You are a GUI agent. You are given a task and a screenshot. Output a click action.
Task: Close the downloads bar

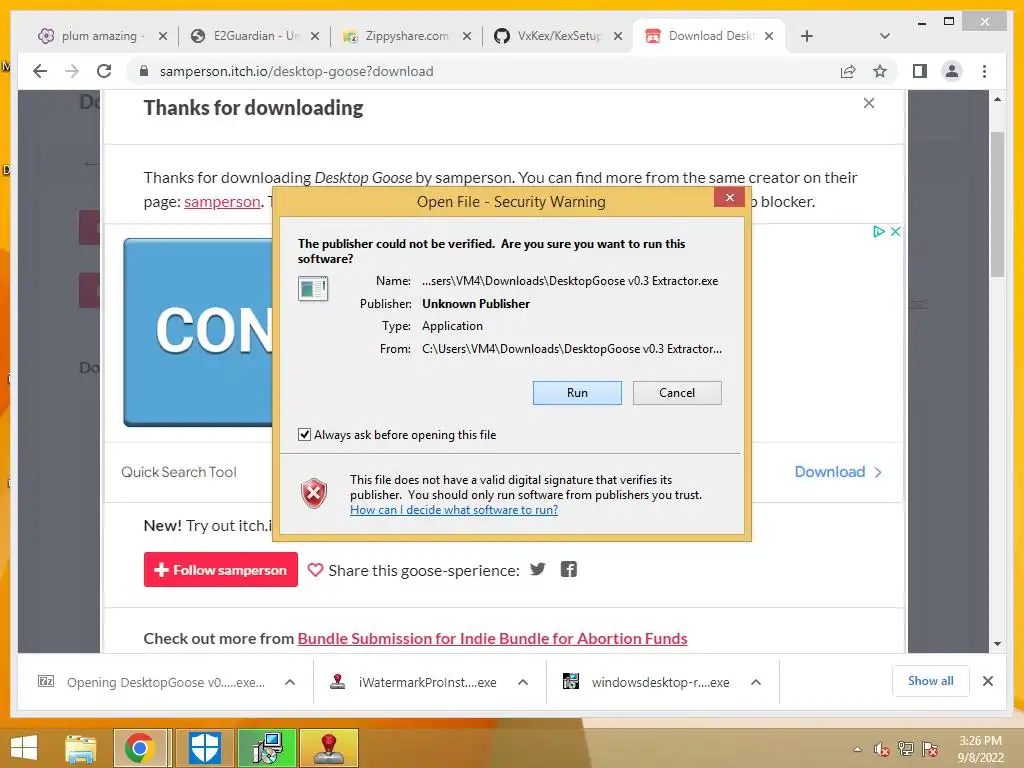pos(987,681)
